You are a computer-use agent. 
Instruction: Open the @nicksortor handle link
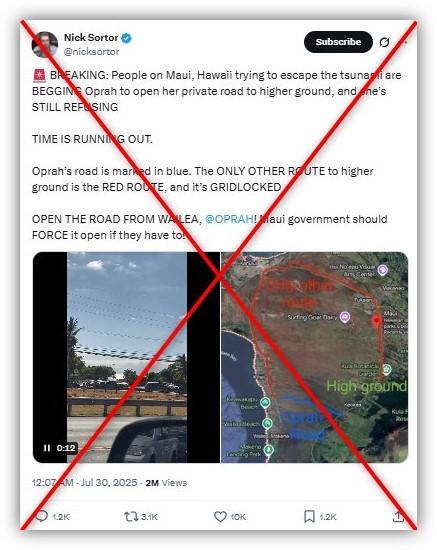coord(91,52)
